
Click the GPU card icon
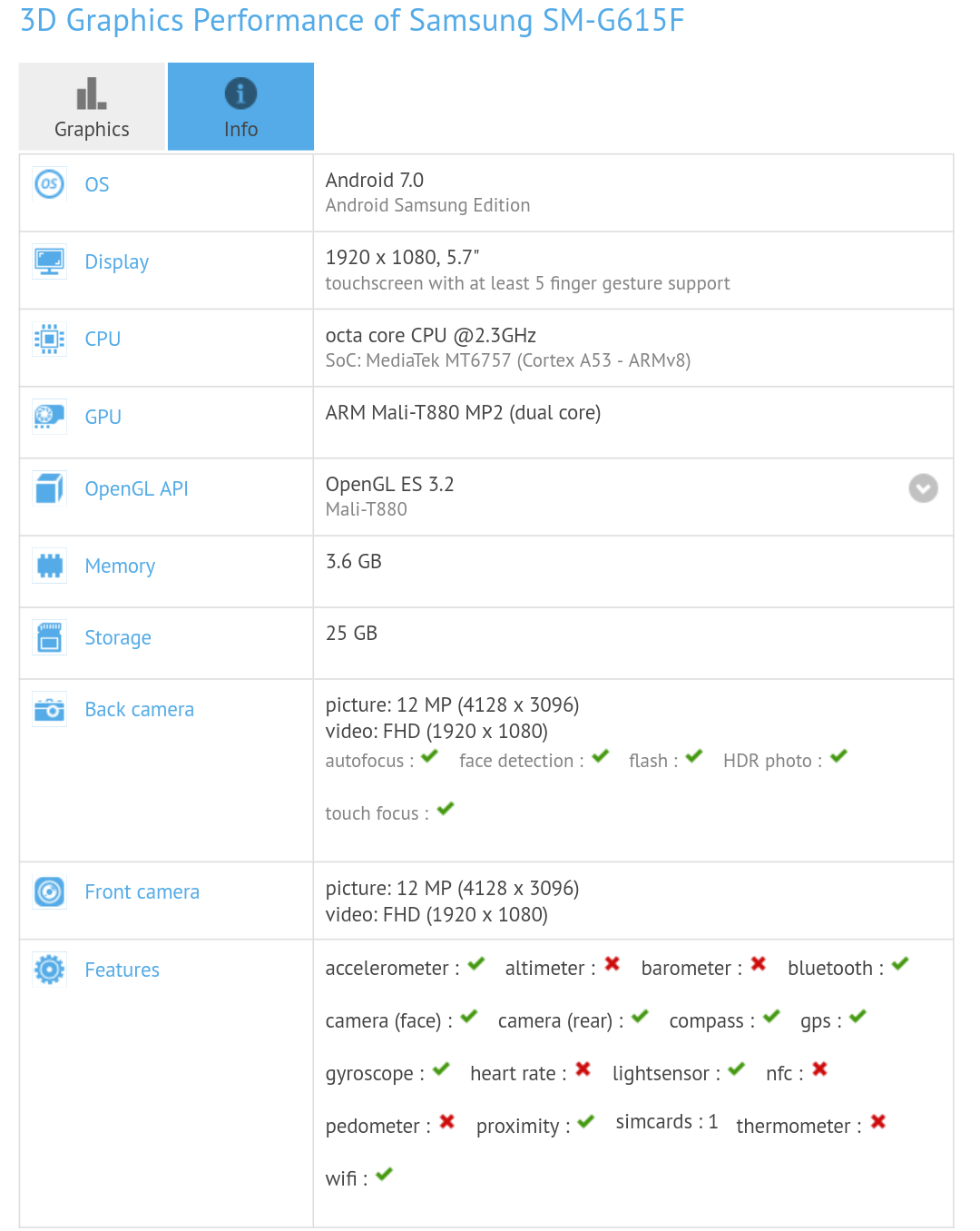pyautogui.click(x=49, y=417)
